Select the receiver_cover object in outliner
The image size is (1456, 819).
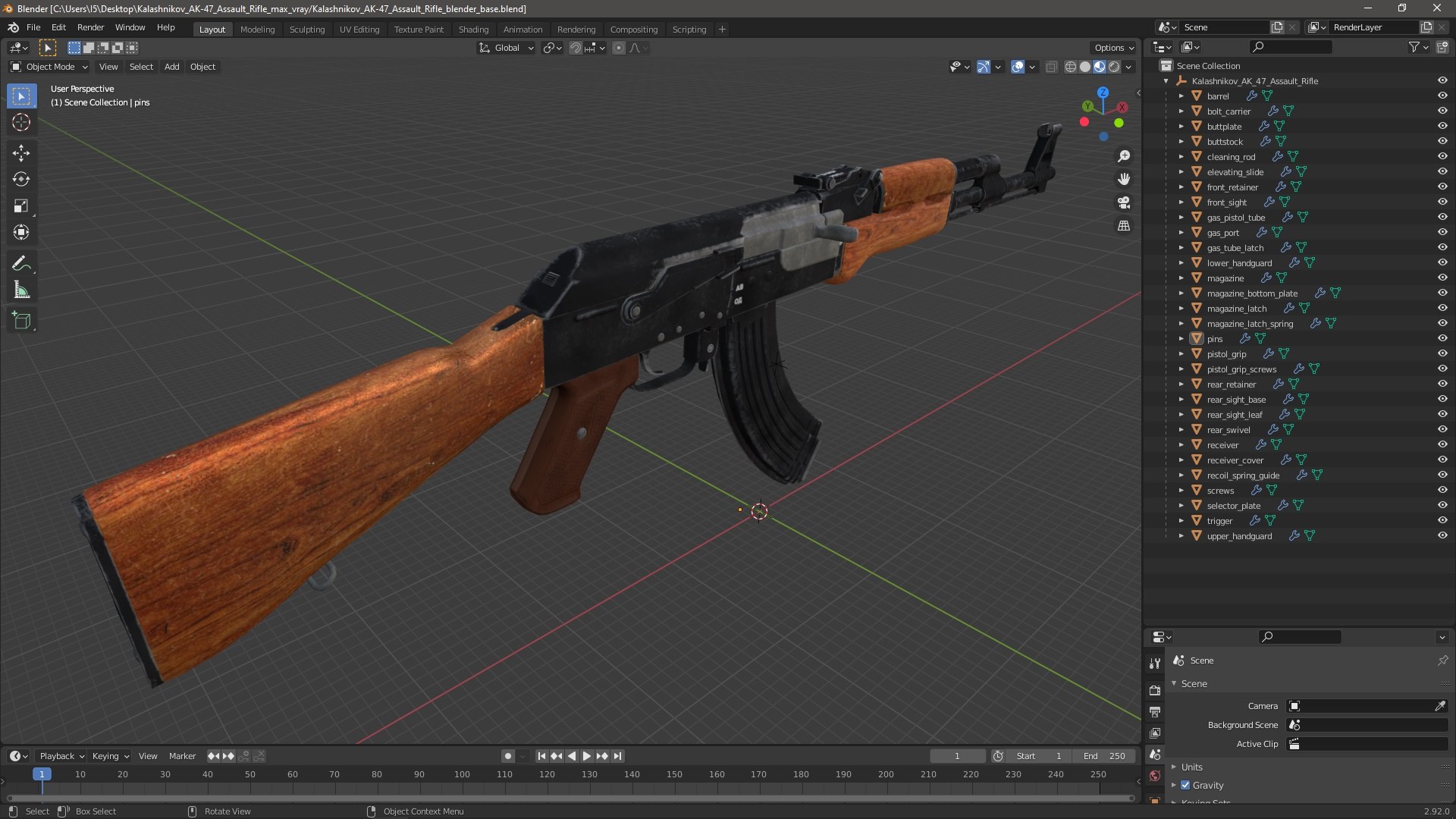[x=1235, y=460]
